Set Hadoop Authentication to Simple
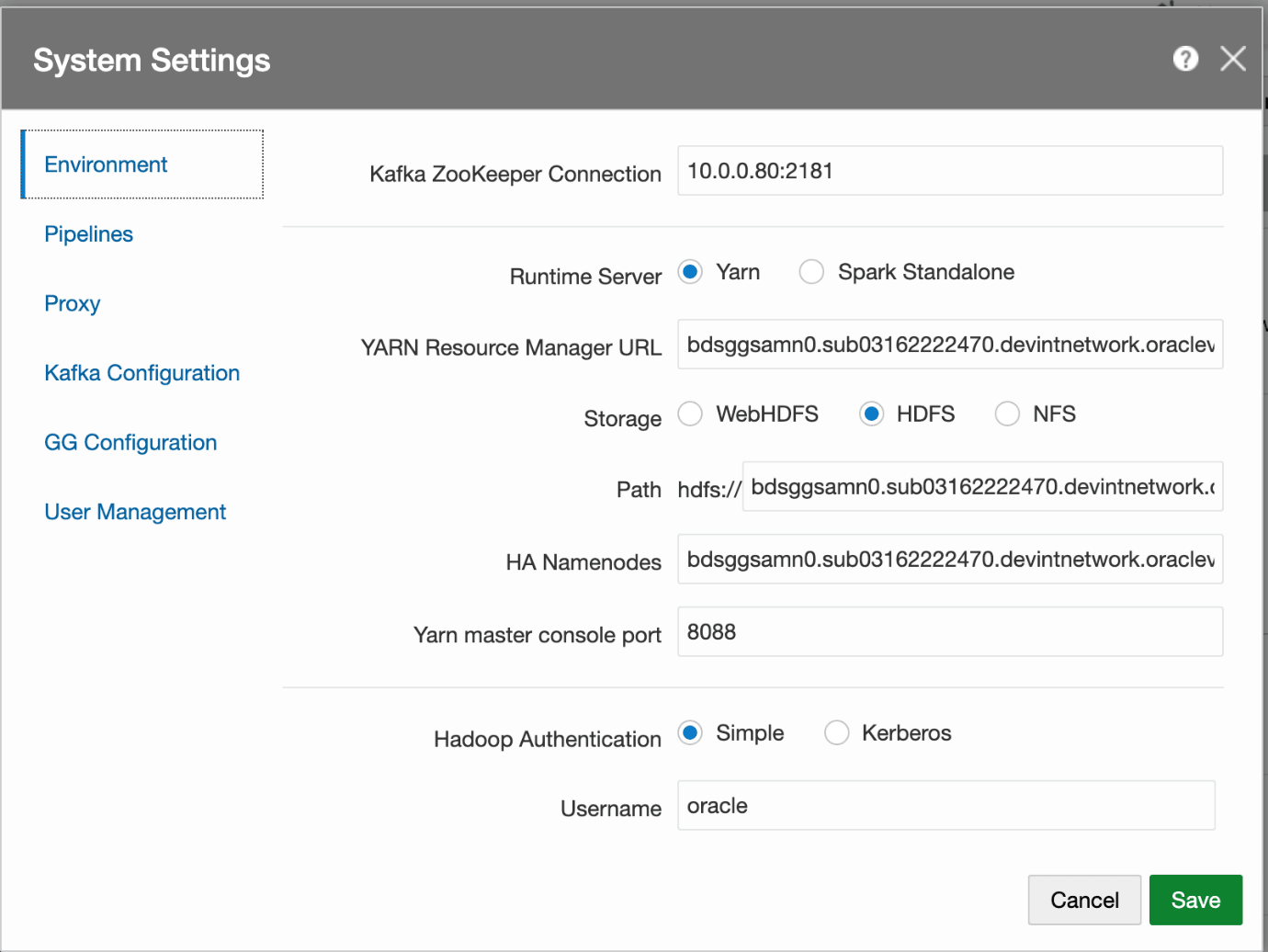Image resolution: width=1268 pixels, height=952 pixels. click(690, 732)
